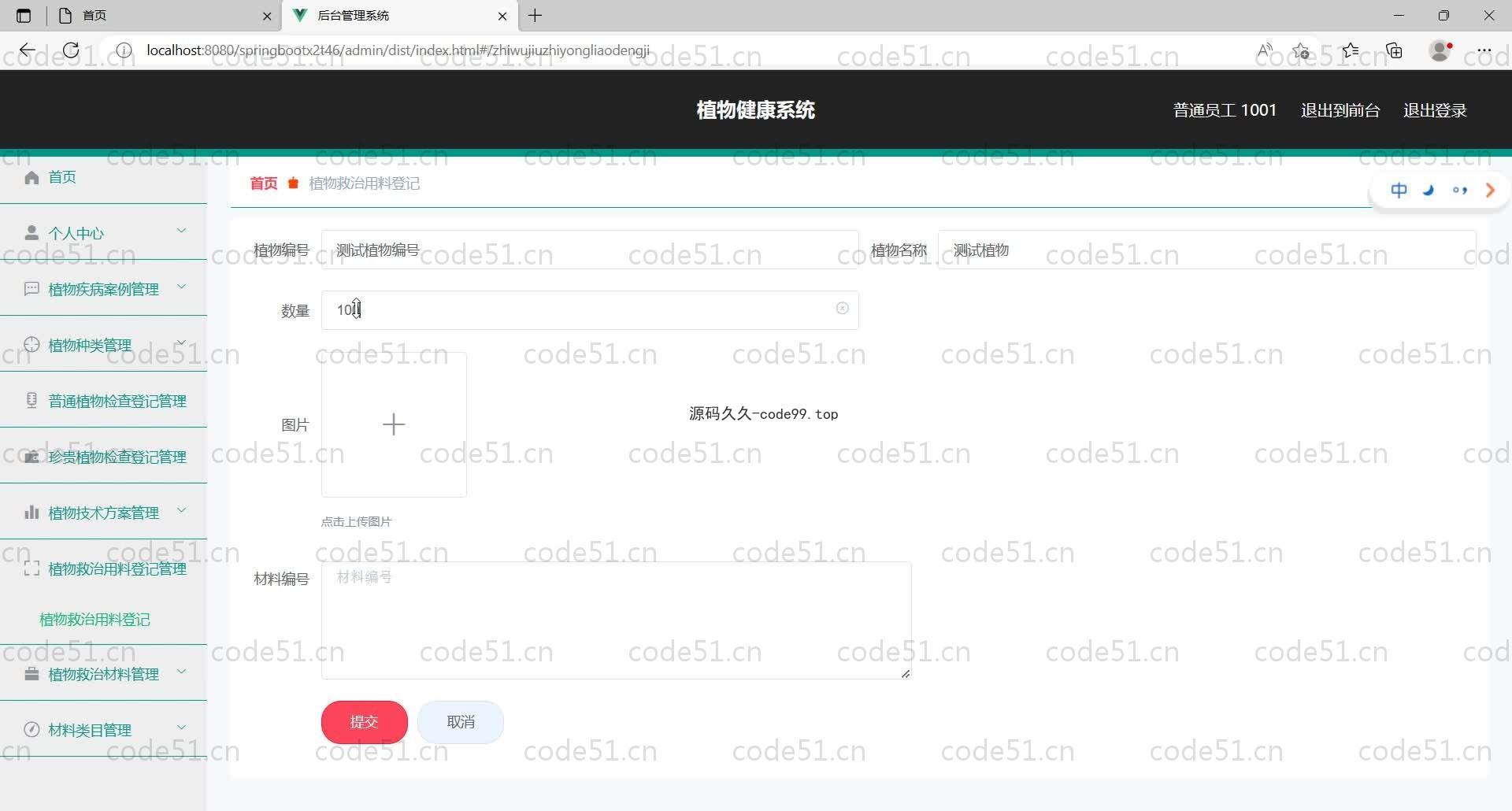Reload the page with the refresh icon
The image size is (1512, 811).
pyautogui.click(x=71, y=50)
